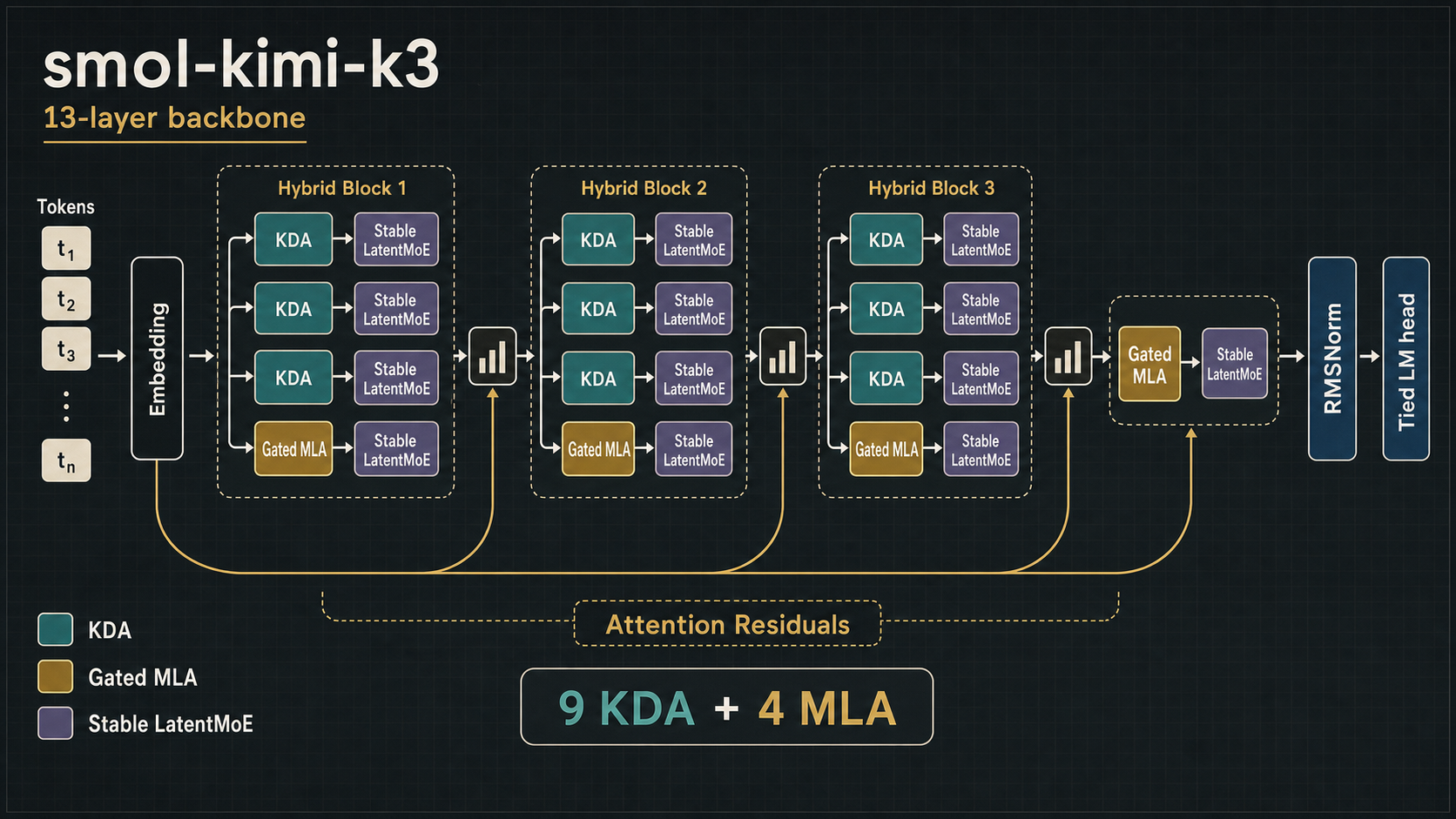Screen dimensions: 1456x819
Task: Click the teal KDA legend swatch
Action: point(55,629)
